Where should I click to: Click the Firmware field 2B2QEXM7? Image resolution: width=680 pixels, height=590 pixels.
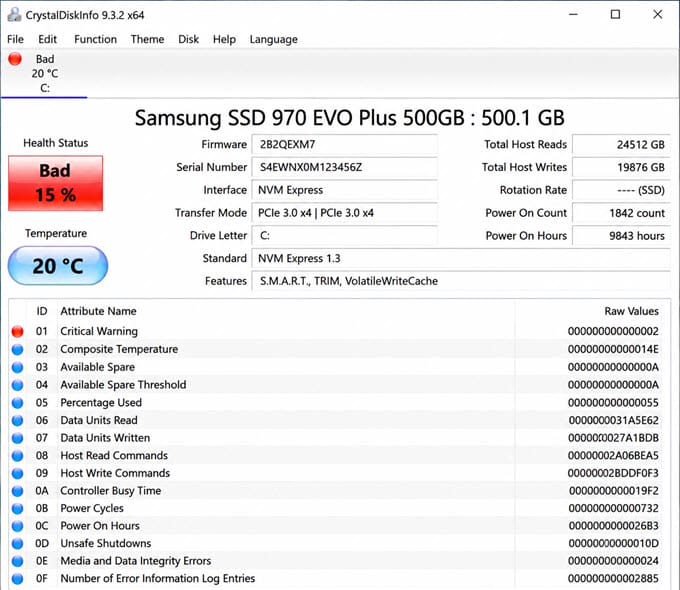[344, 144]
